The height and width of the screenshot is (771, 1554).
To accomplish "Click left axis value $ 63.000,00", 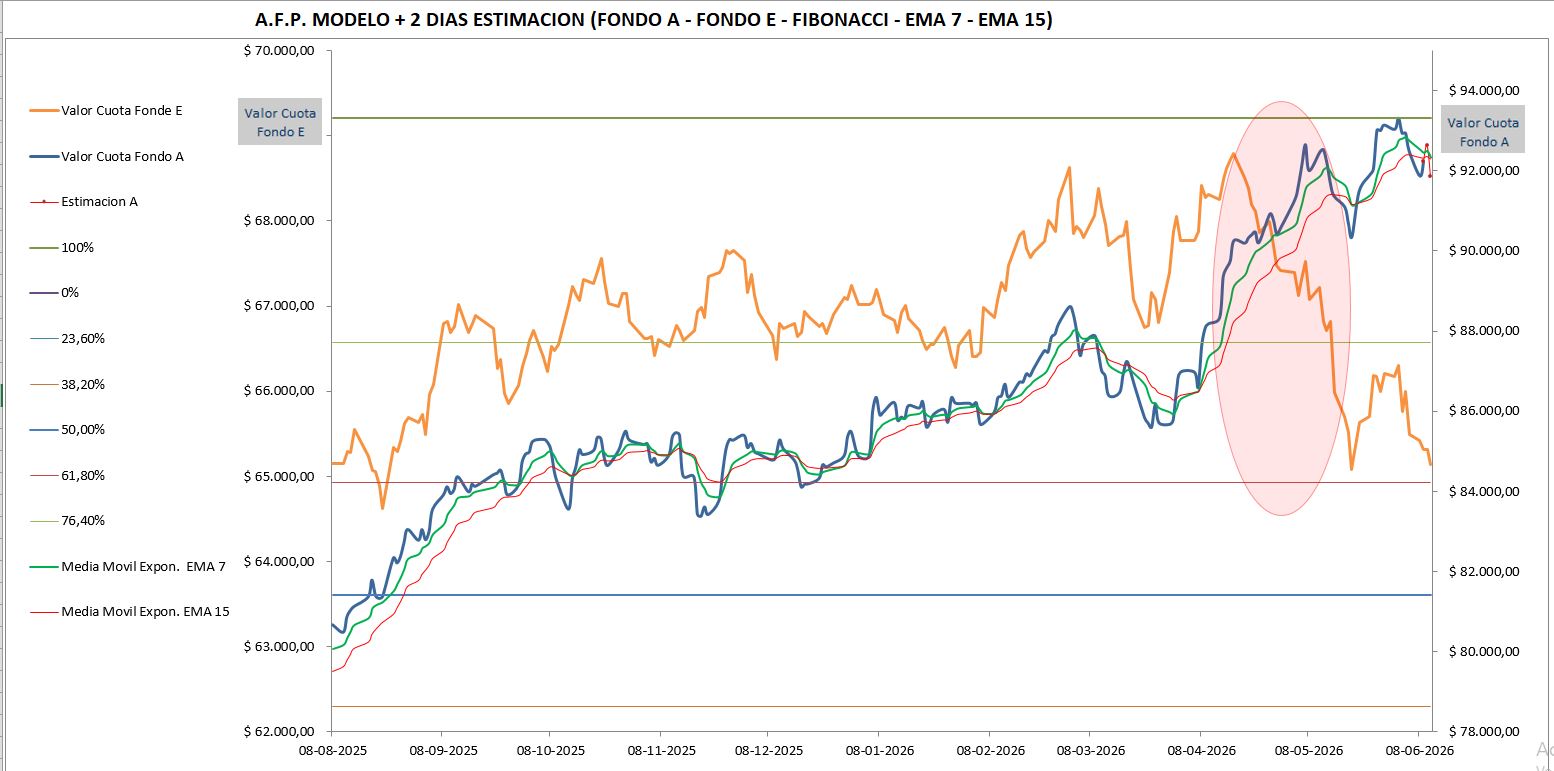I will pos(279,646).
